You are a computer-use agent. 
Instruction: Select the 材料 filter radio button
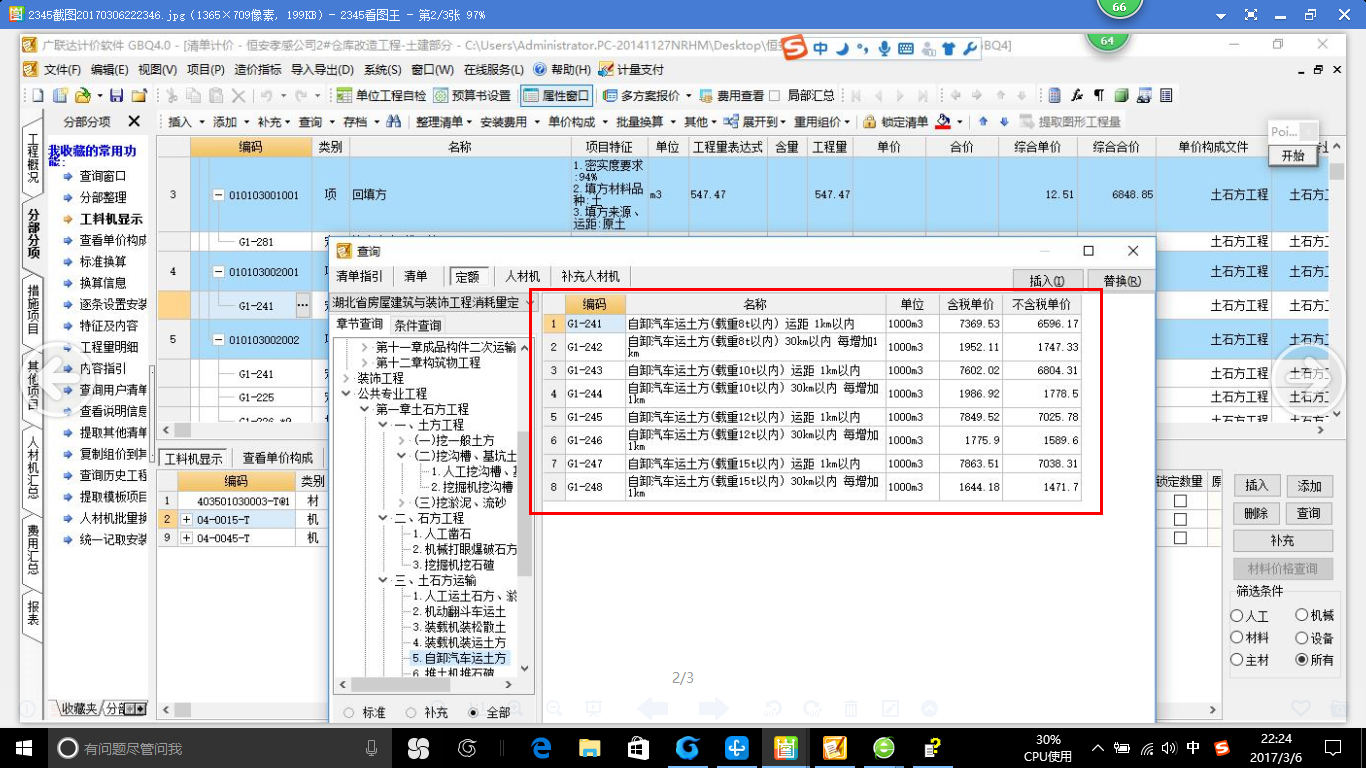tap(1237, 638)
